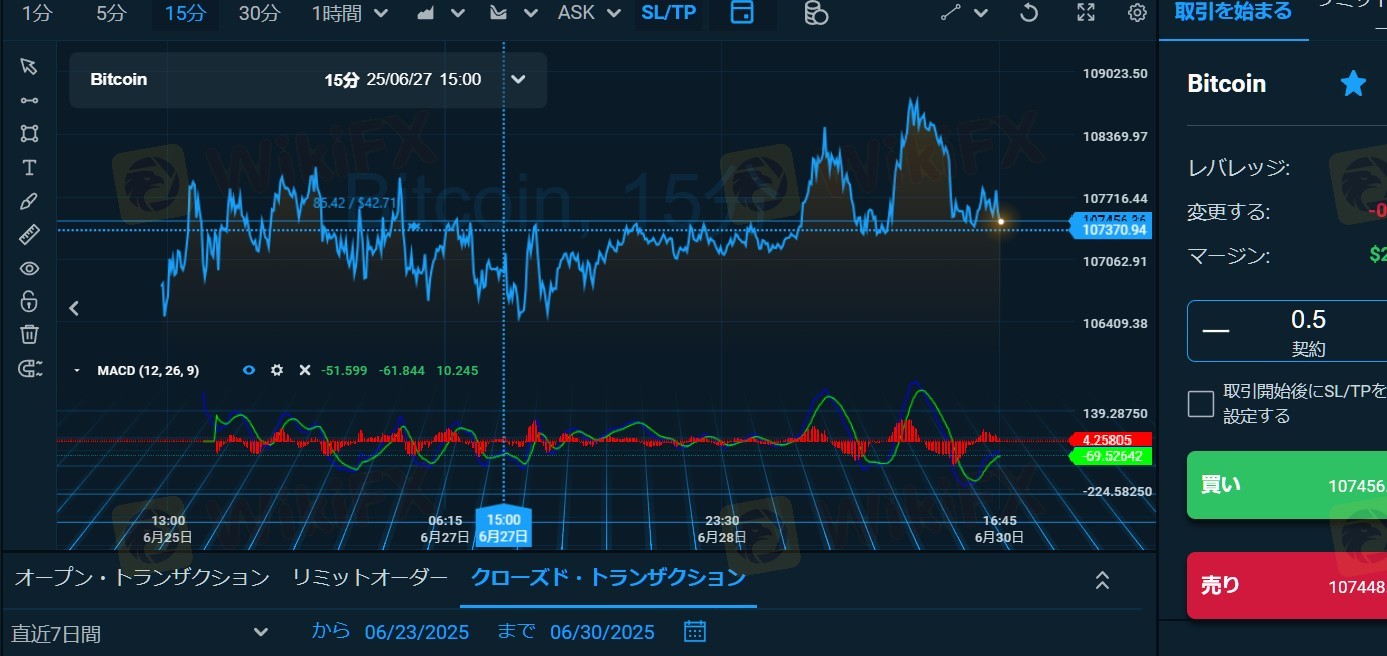Image resolution: width=1387 pixels, height=656 pixels.
Task: Toggle the lock drawings padlock icon
Action: coord(29,301)
